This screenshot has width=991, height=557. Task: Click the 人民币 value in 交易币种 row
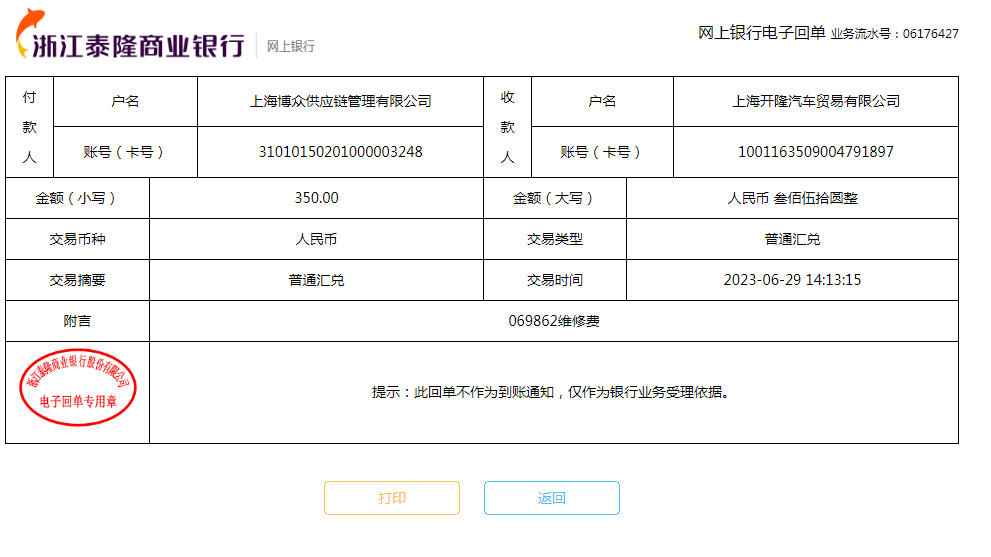click(316, 239)
